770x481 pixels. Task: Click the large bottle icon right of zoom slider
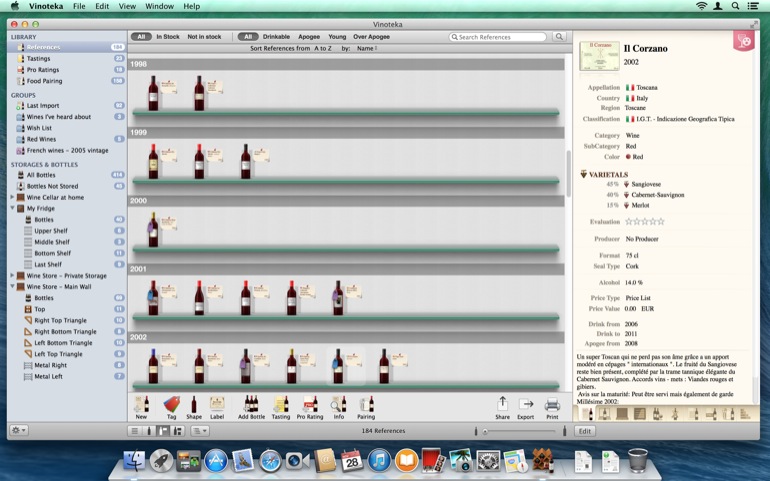click(564, 431)
